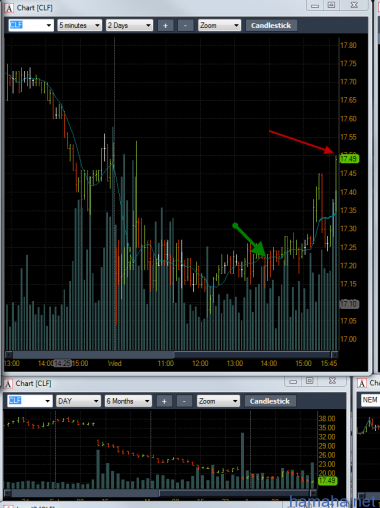Click the 17.49 current price marker
This screenshot has width=380, height=508.
click(x=349, y=159)
